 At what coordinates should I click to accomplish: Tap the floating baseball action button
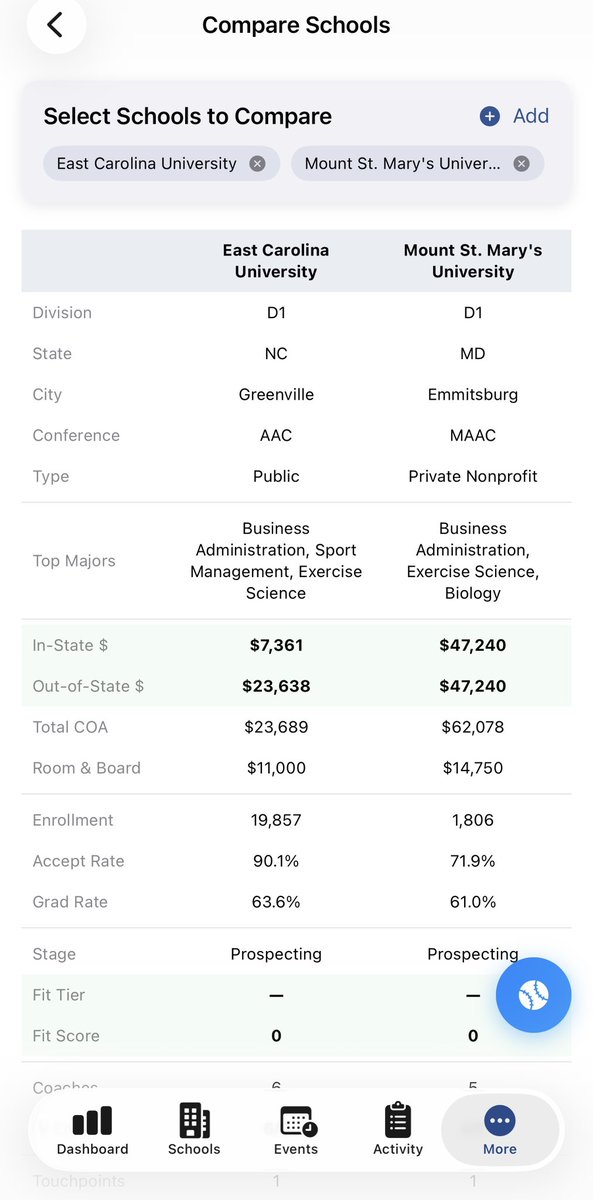534,994
